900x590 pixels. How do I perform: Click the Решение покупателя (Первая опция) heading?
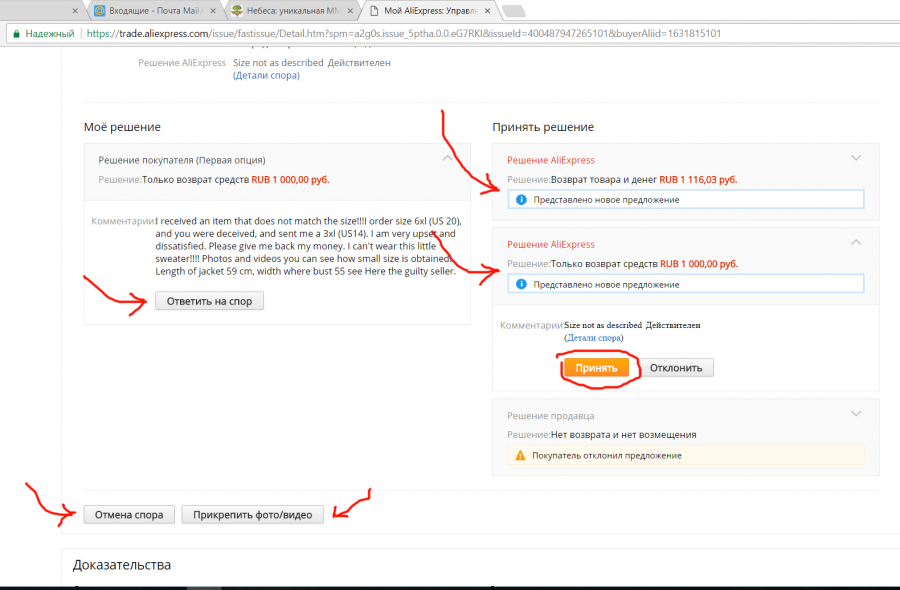pyautogui.click(x=181, y=160)
